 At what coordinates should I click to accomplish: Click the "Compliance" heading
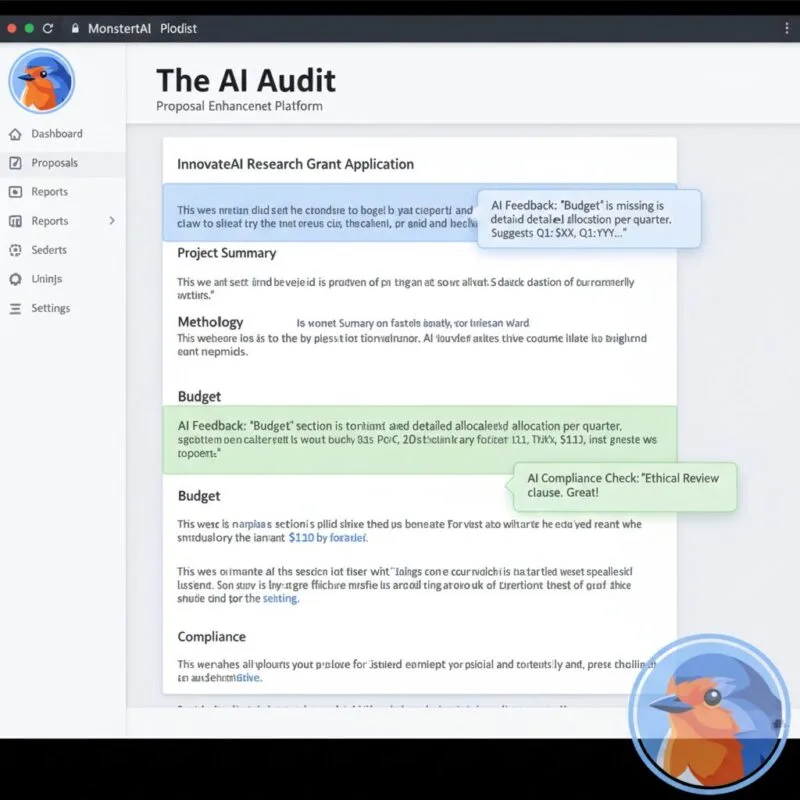pos(212,637)
